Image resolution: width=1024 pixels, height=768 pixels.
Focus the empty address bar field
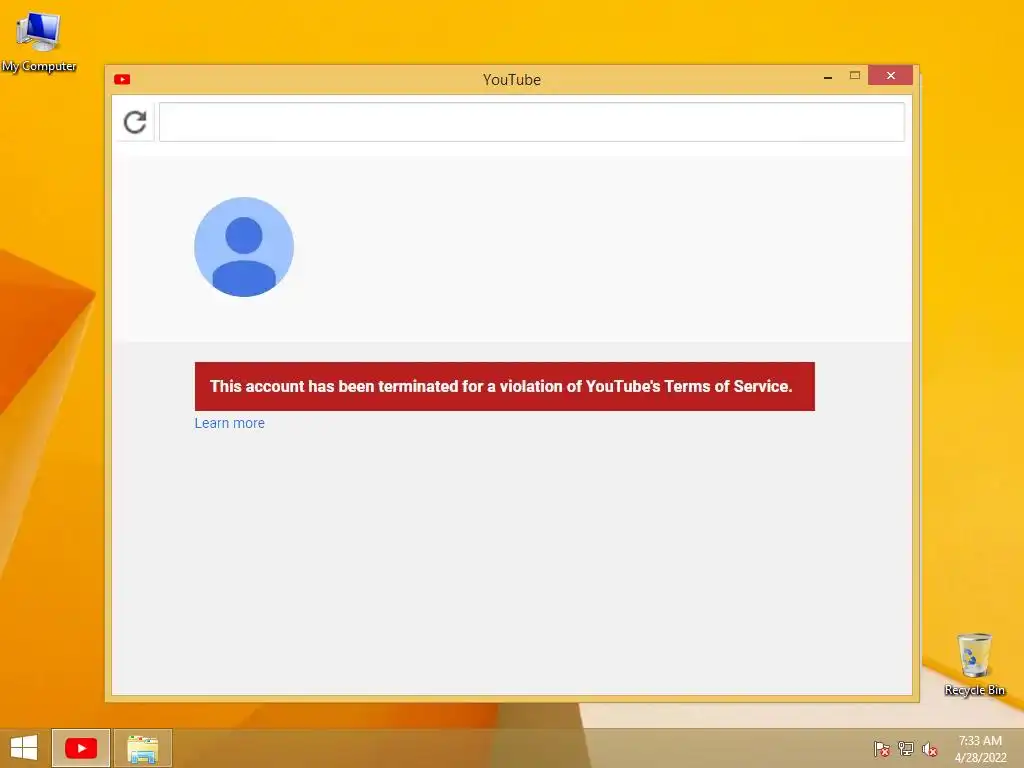532,122
